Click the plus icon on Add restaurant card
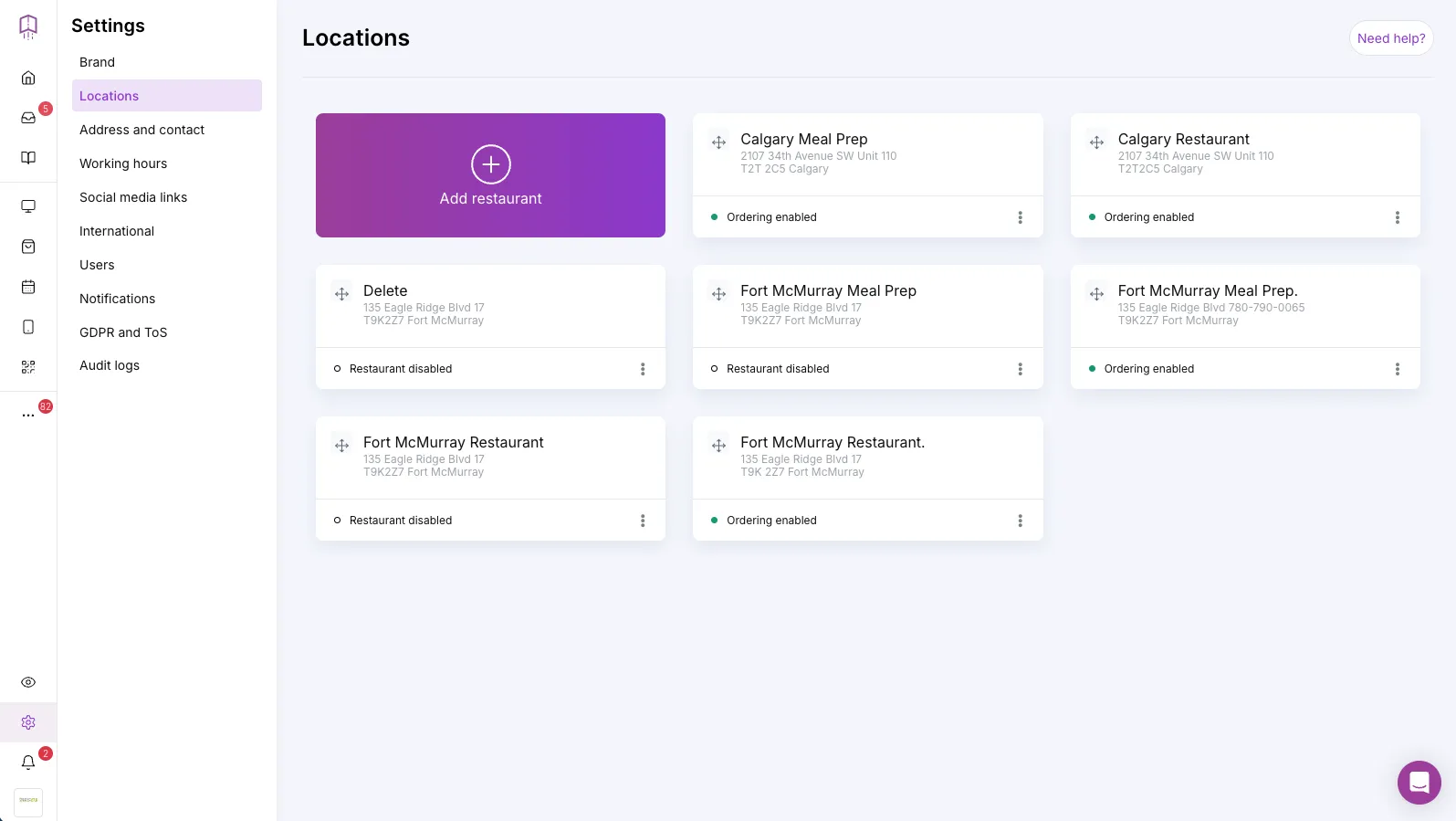The image size is (1456, 821). [491, 164]
